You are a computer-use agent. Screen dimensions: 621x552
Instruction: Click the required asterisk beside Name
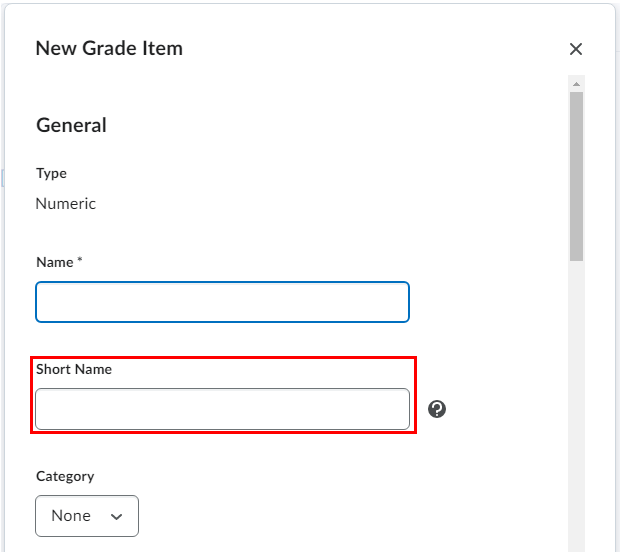click(80, 261)
